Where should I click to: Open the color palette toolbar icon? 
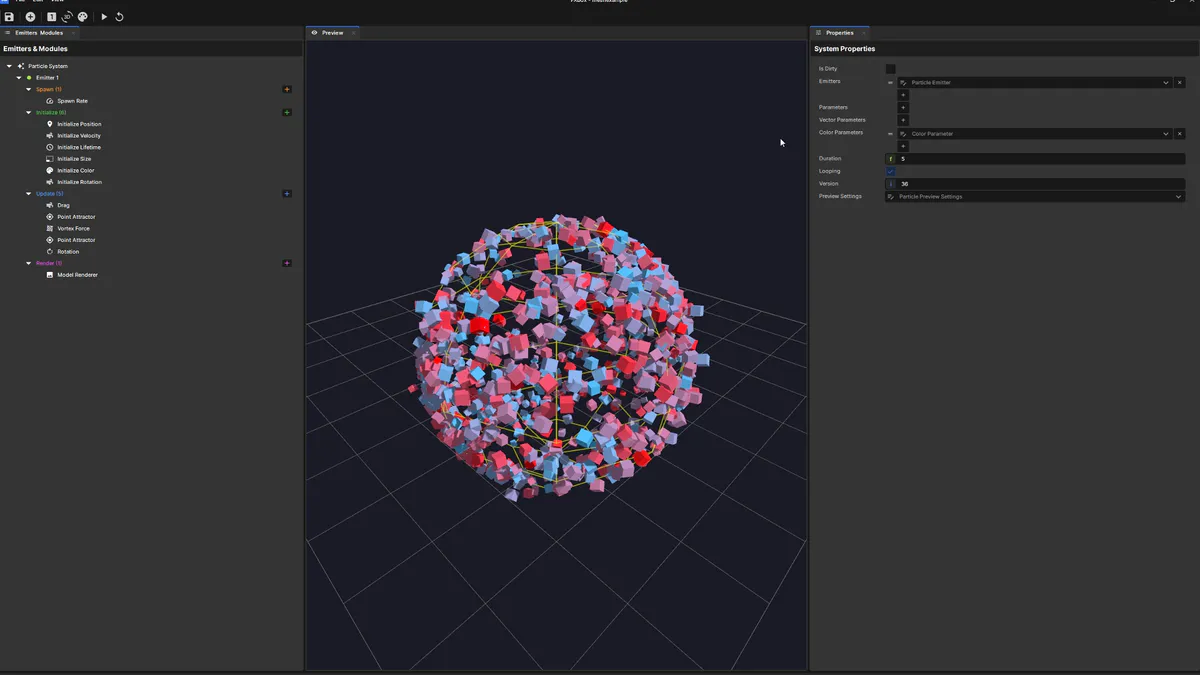tap(83, 17)
